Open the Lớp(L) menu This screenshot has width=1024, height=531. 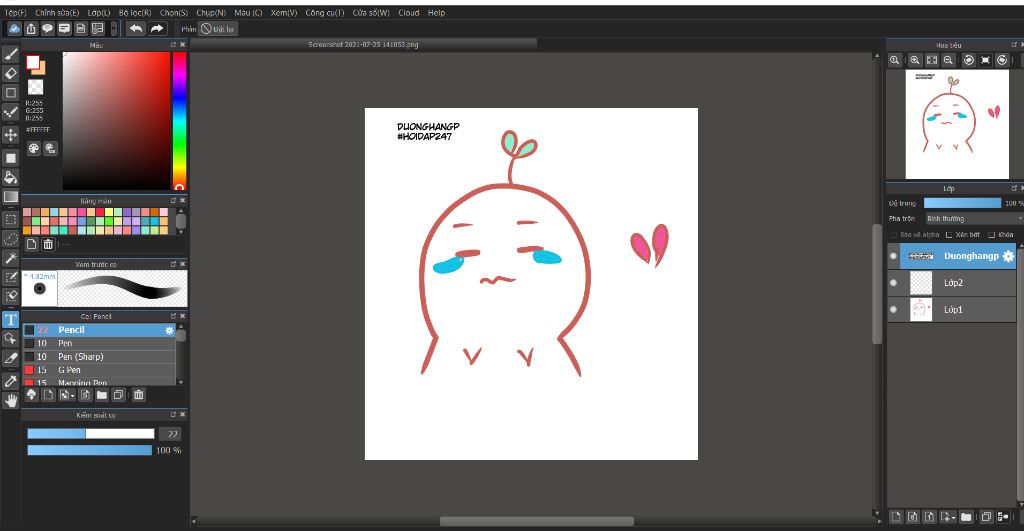click(99, 12)
